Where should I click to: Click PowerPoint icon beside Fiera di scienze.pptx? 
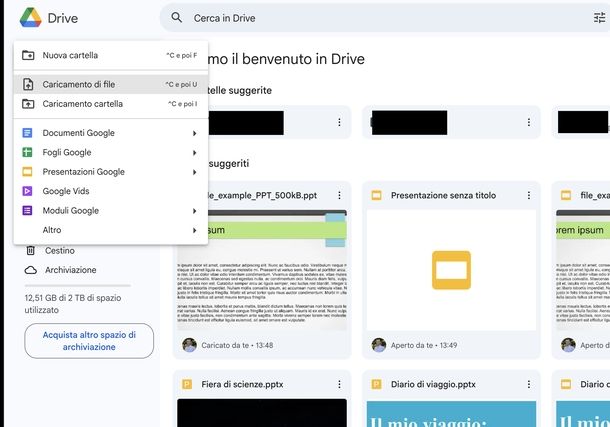point(187,384)
